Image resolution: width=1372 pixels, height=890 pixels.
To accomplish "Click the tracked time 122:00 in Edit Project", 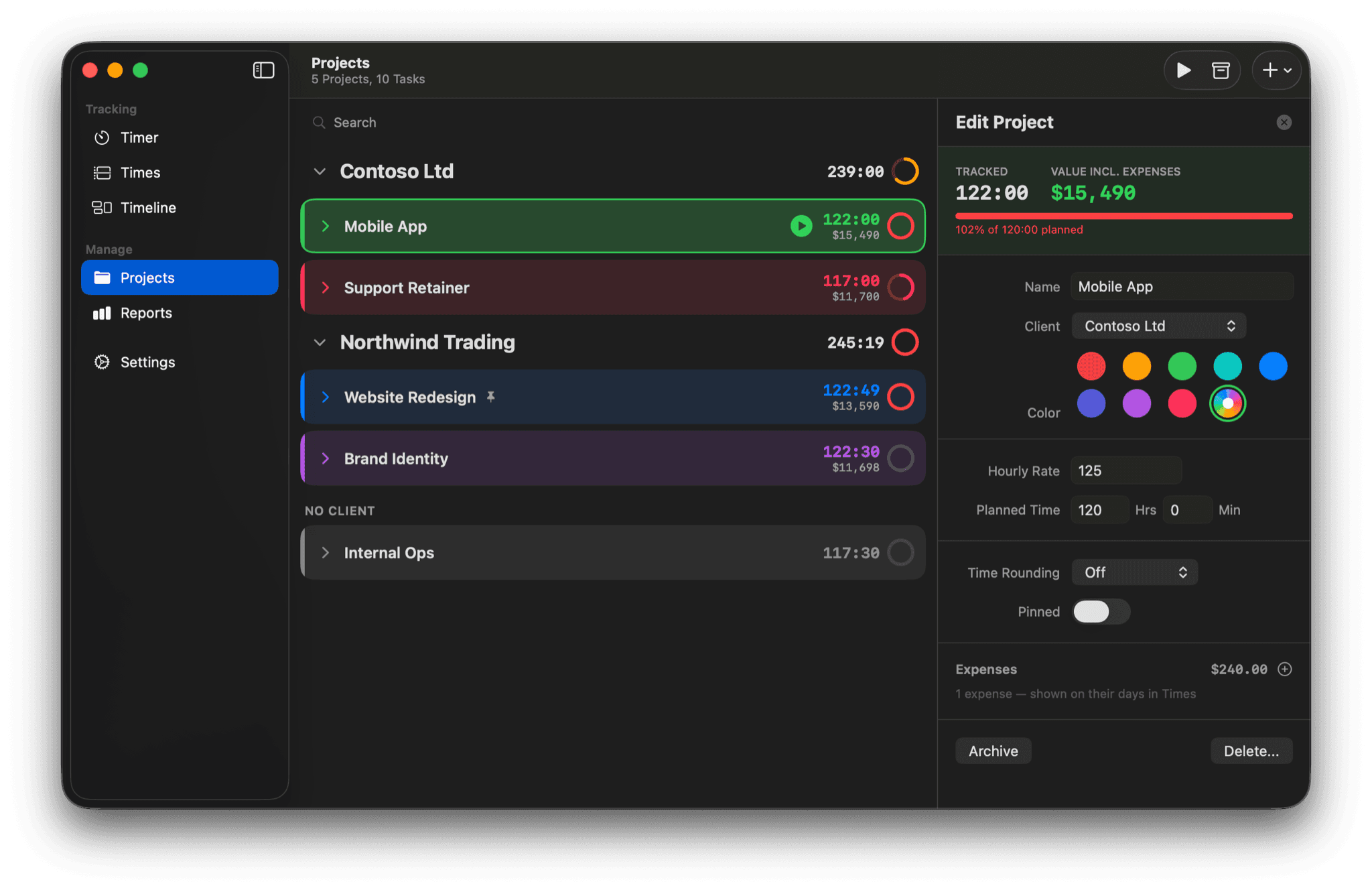I will (x=991, y=193).
